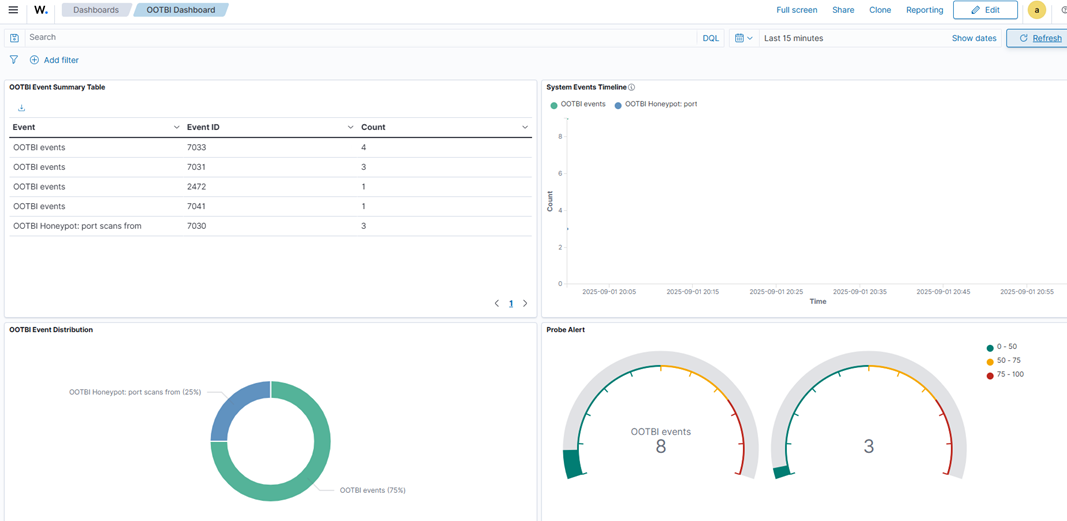Go to the previous table page arrow

497,303
